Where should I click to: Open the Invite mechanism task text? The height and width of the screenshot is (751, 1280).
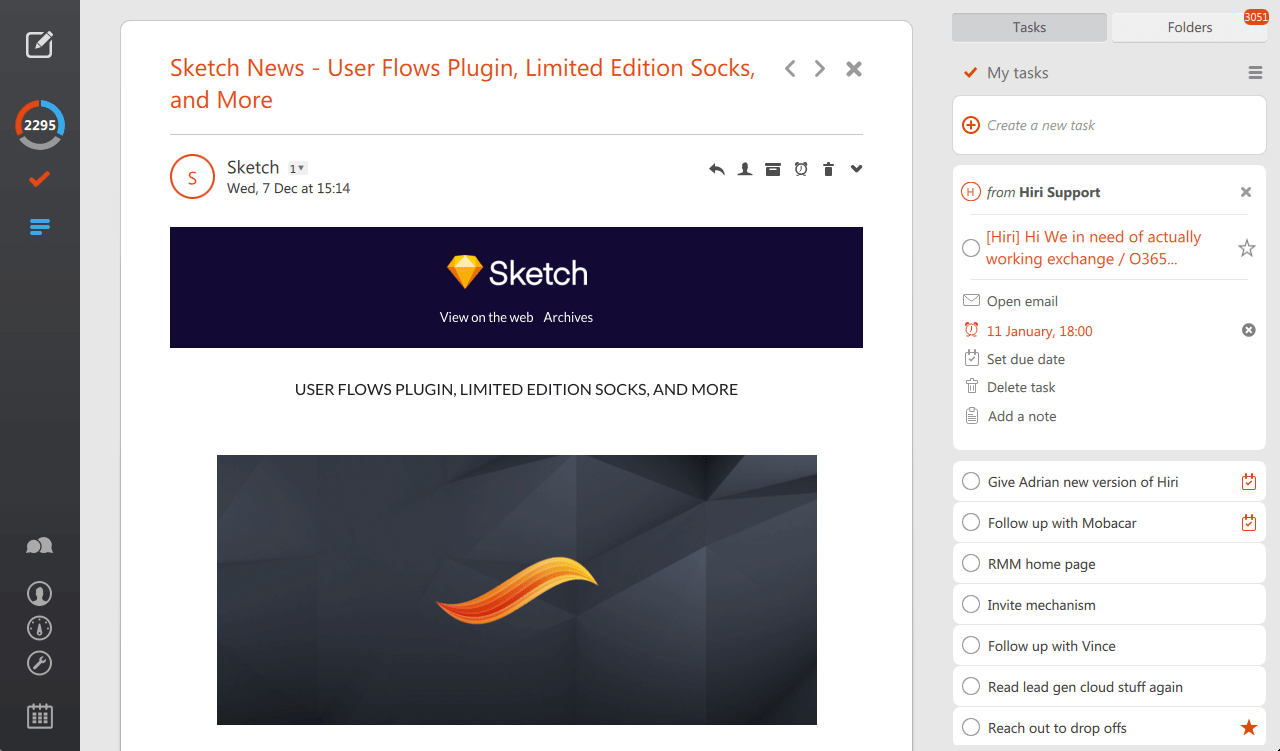[x=1041, y=605]
